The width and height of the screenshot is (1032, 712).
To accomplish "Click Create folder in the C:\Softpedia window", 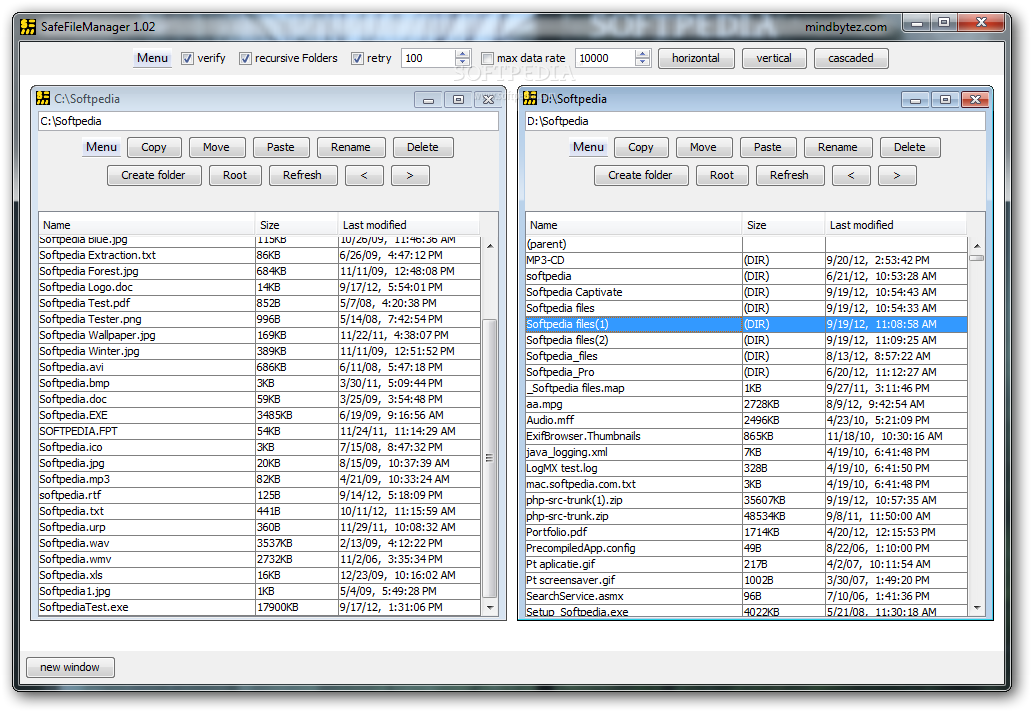I will coord(153,175).
